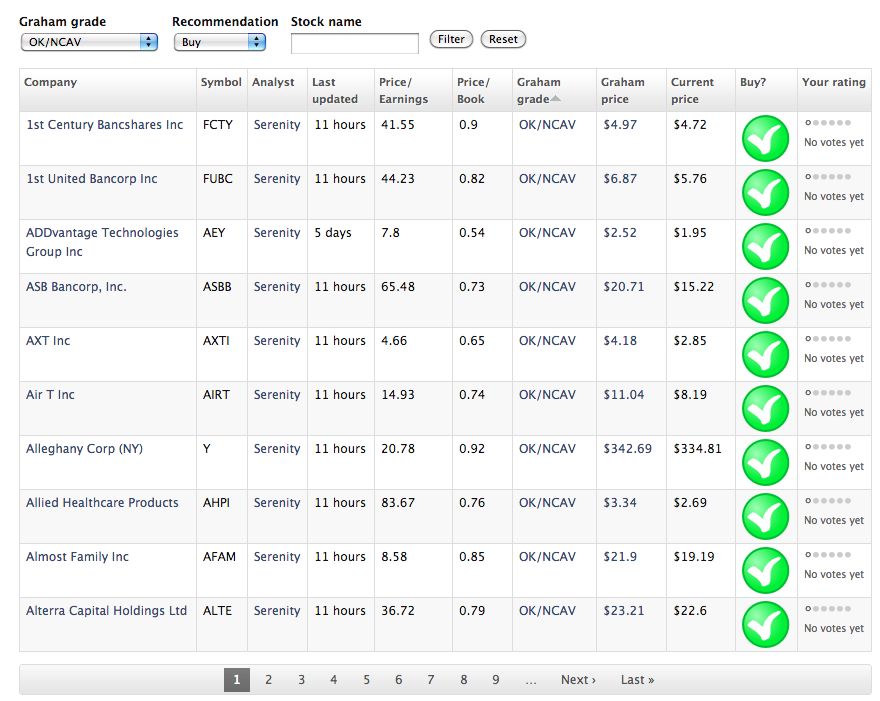Screen dimensions: 880x701
Task: Go to results page 6
Action: coord(398,680)
